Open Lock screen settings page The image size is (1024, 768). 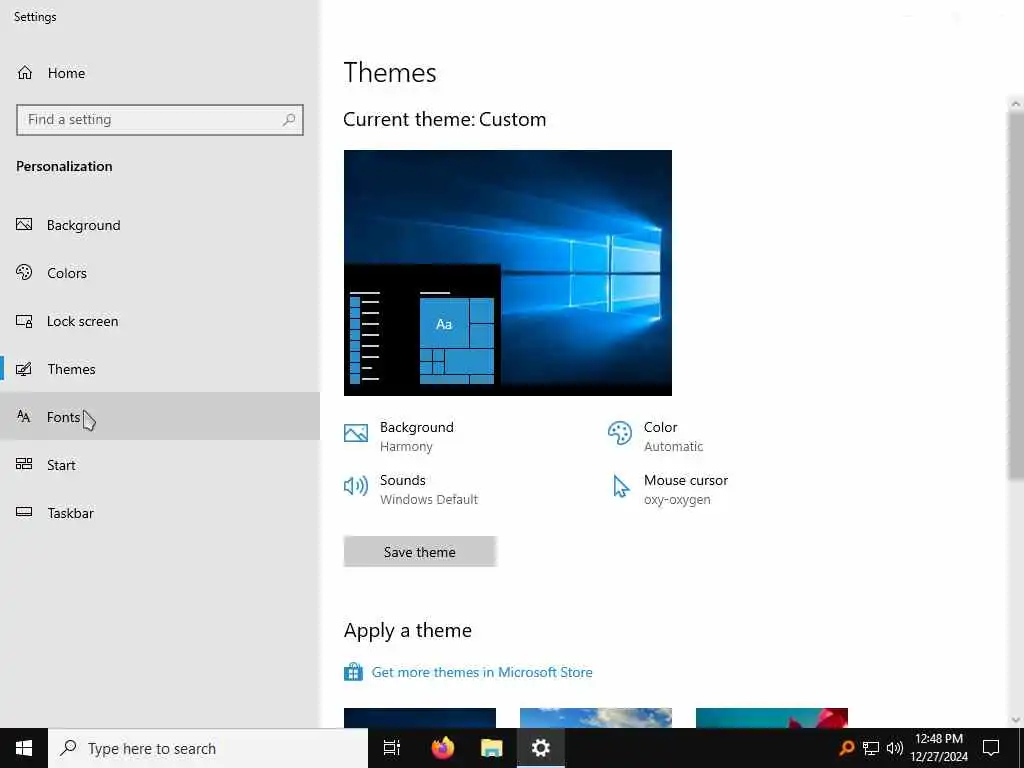click(160, 321)
